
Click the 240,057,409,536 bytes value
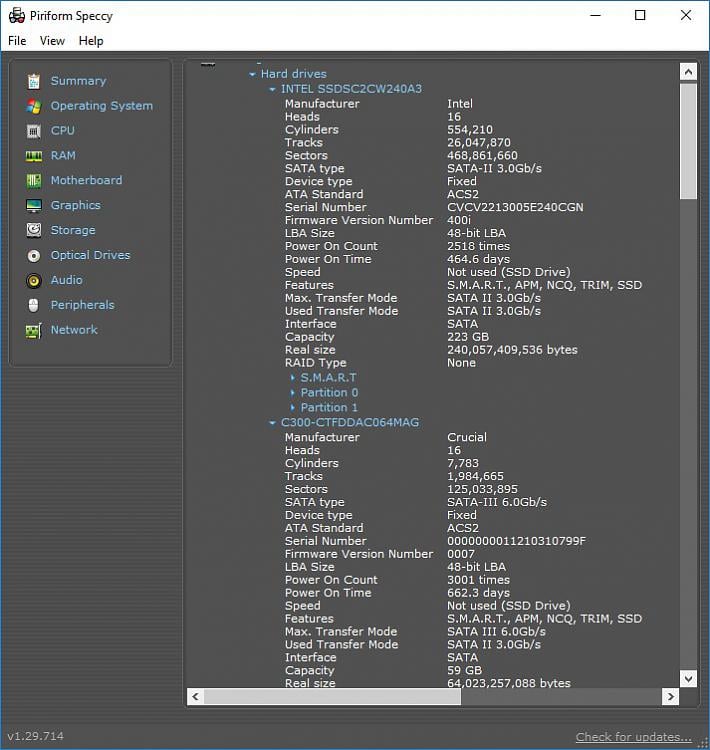tap(512, 350)
